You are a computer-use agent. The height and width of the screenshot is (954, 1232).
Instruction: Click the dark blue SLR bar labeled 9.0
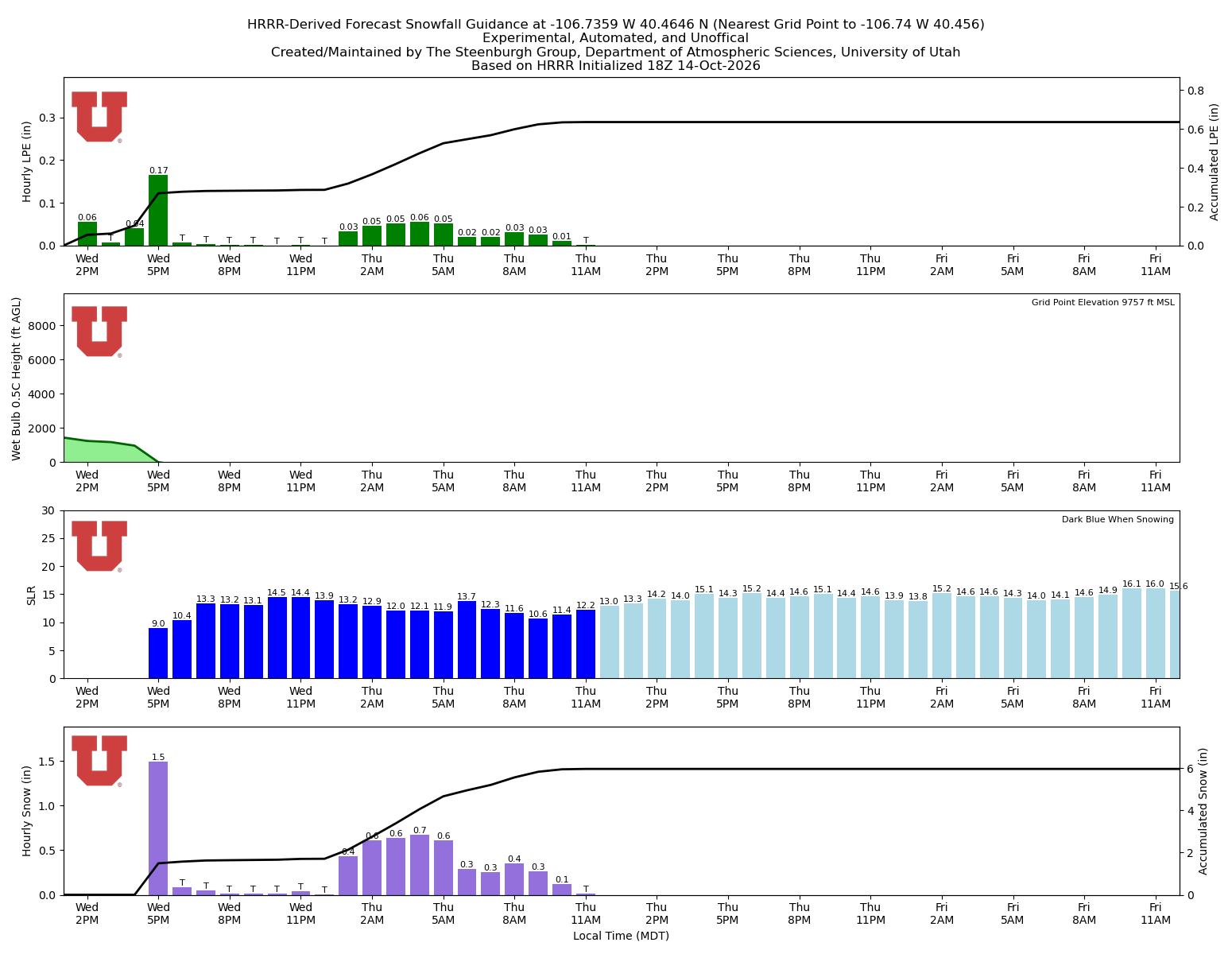(x=158, y=653)
